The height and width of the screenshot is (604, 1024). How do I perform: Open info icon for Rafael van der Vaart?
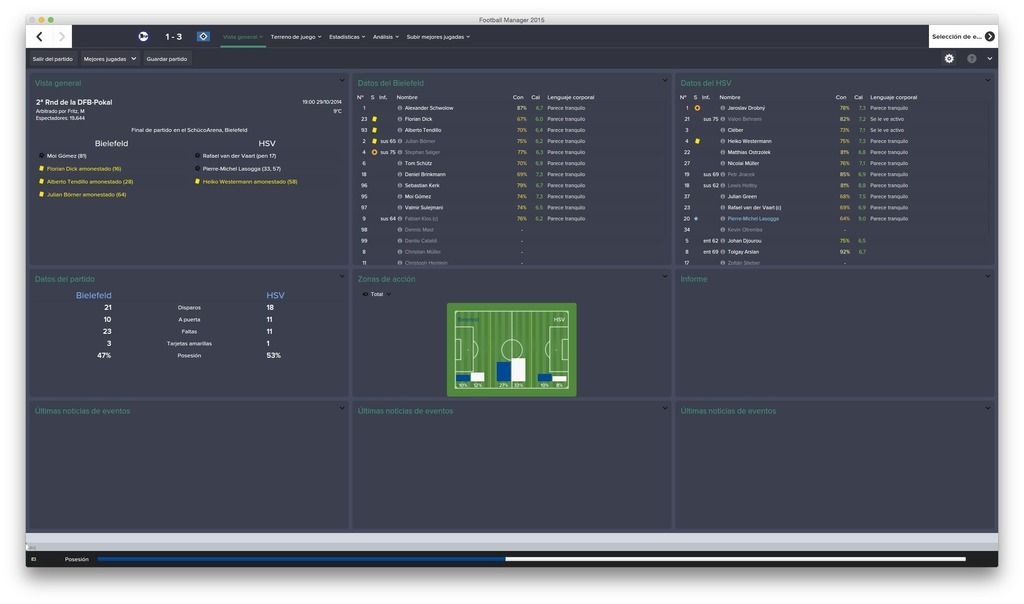723,208
